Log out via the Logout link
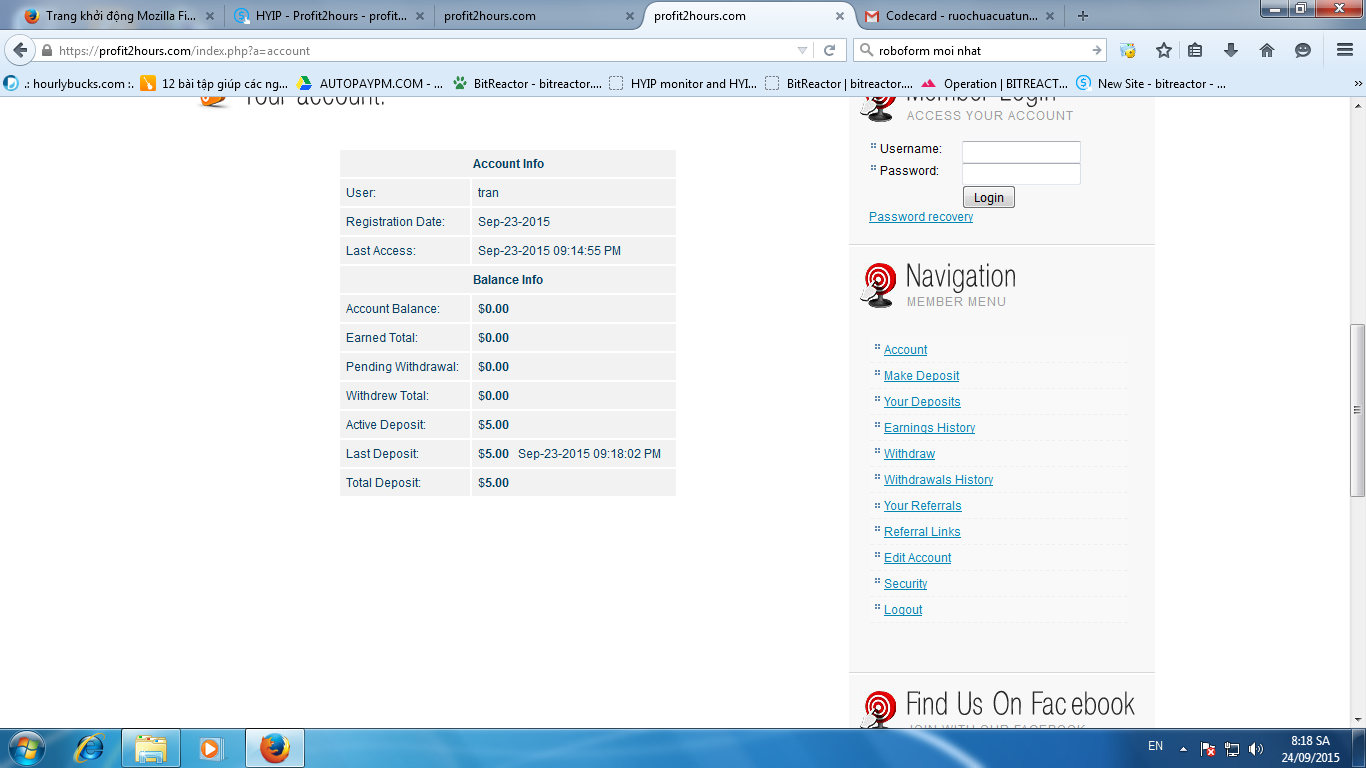This screenshot has width=1366, height=768. [x=903, y=610]
